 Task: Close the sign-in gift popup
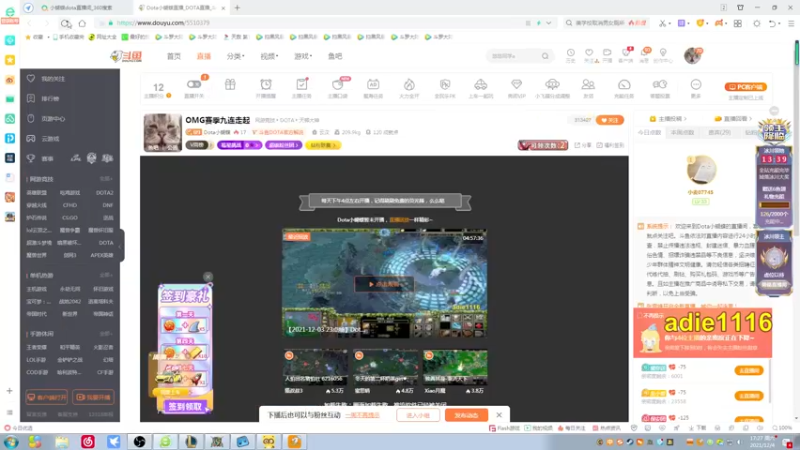(208, 277)
